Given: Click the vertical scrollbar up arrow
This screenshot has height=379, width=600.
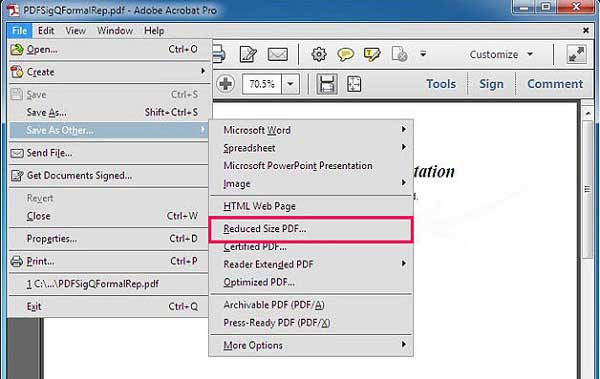Looking at the screenshot, I should coord(588,113).
